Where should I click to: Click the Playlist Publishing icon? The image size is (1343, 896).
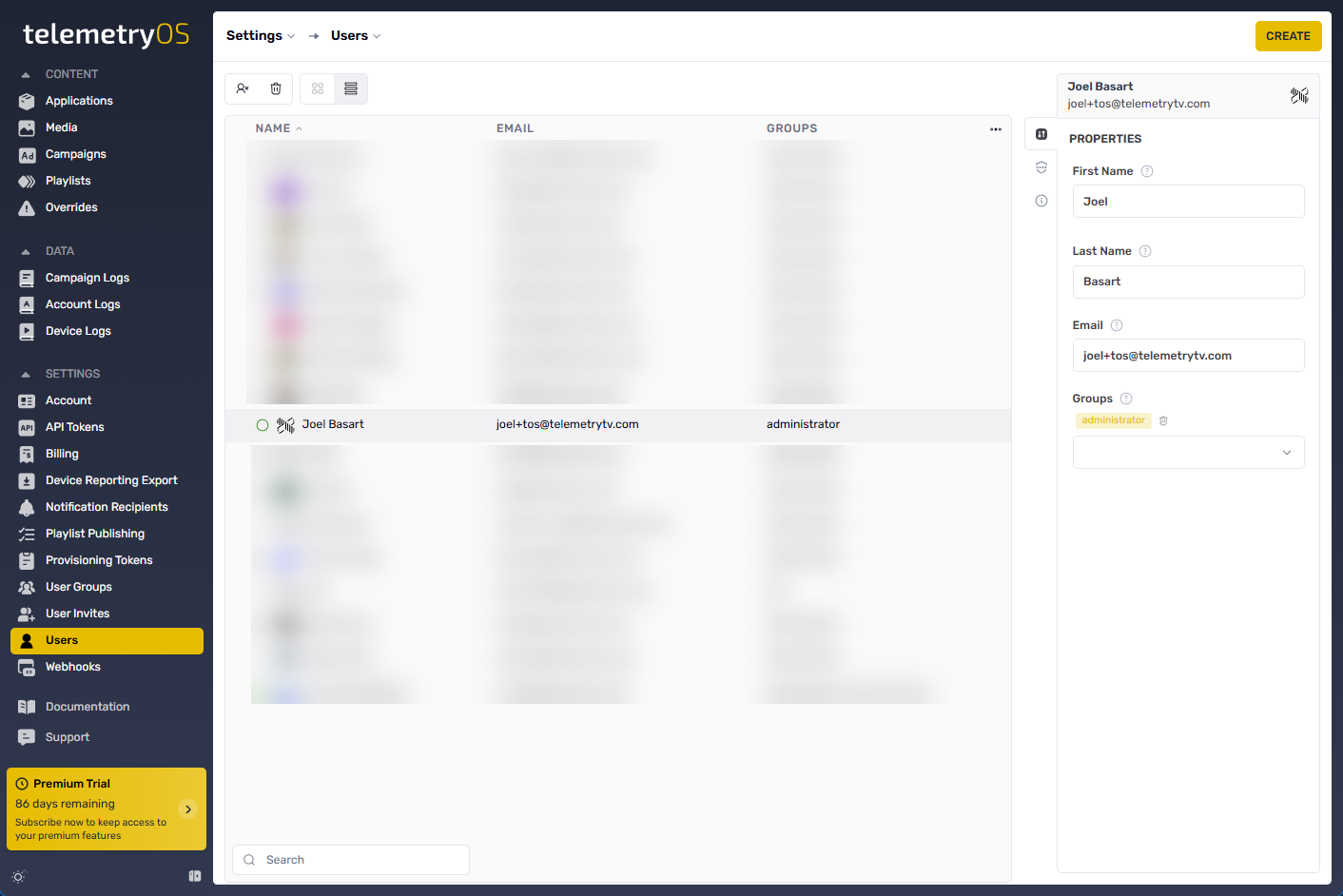27,534
